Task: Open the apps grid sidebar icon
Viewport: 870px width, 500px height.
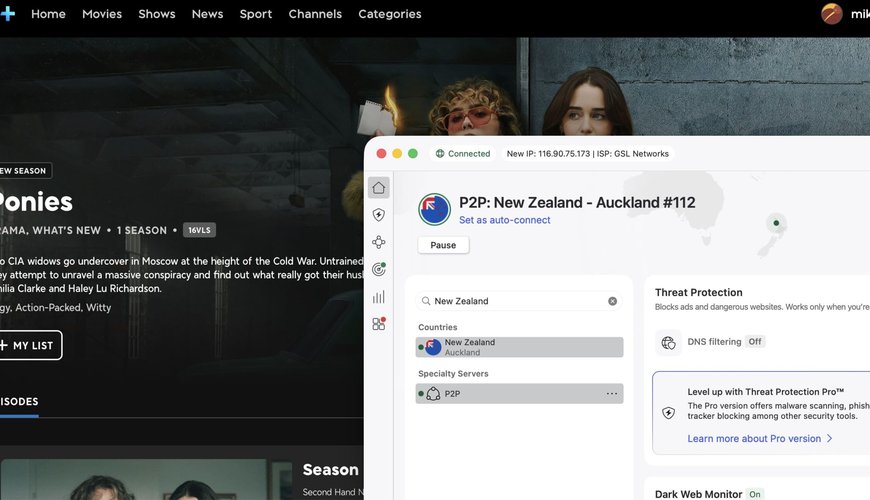Action: point(378,324)
